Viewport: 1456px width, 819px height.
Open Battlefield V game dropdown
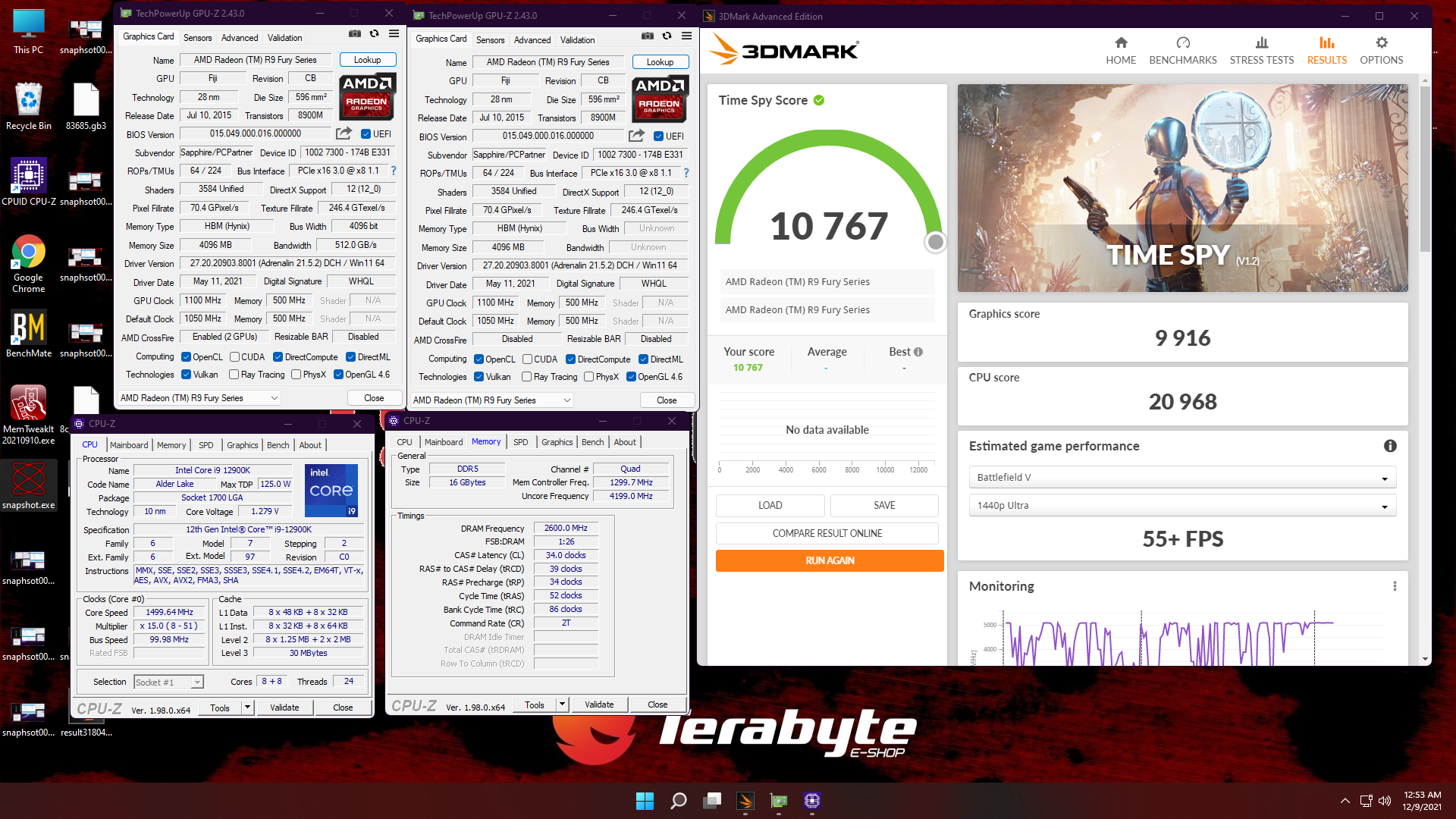(1182, 478)
